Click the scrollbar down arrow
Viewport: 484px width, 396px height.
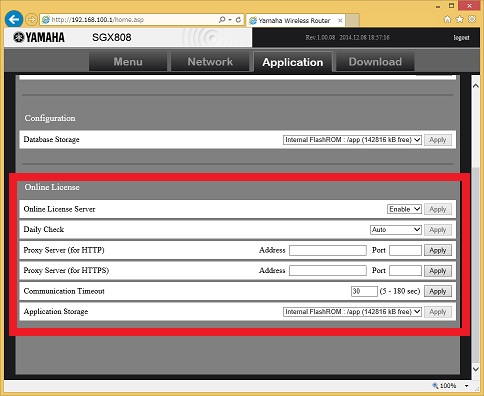coord(476,369)
